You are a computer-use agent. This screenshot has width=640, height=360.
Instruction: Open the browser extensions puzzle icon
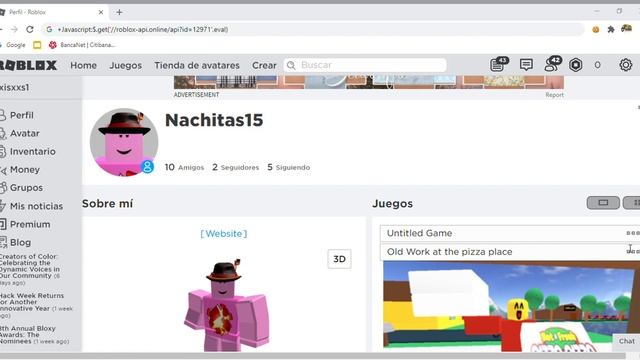point(611,29)
